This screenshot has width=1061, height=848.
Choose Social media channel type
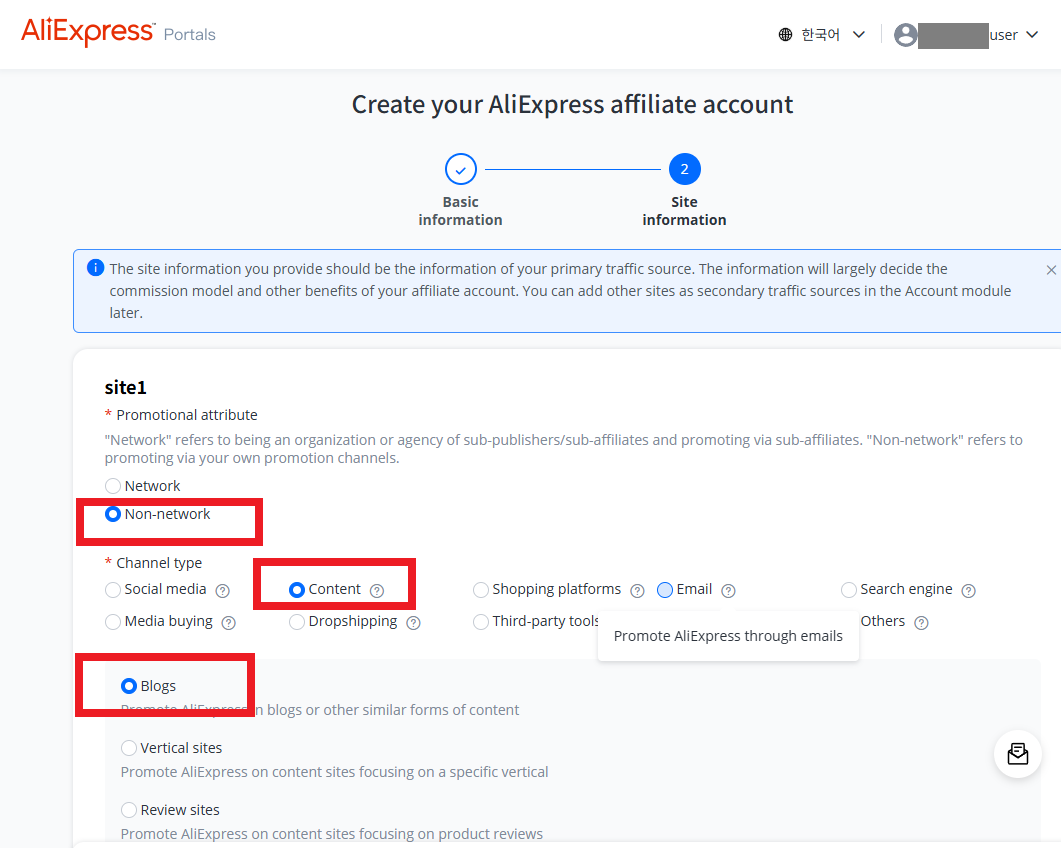pos(113,589)
